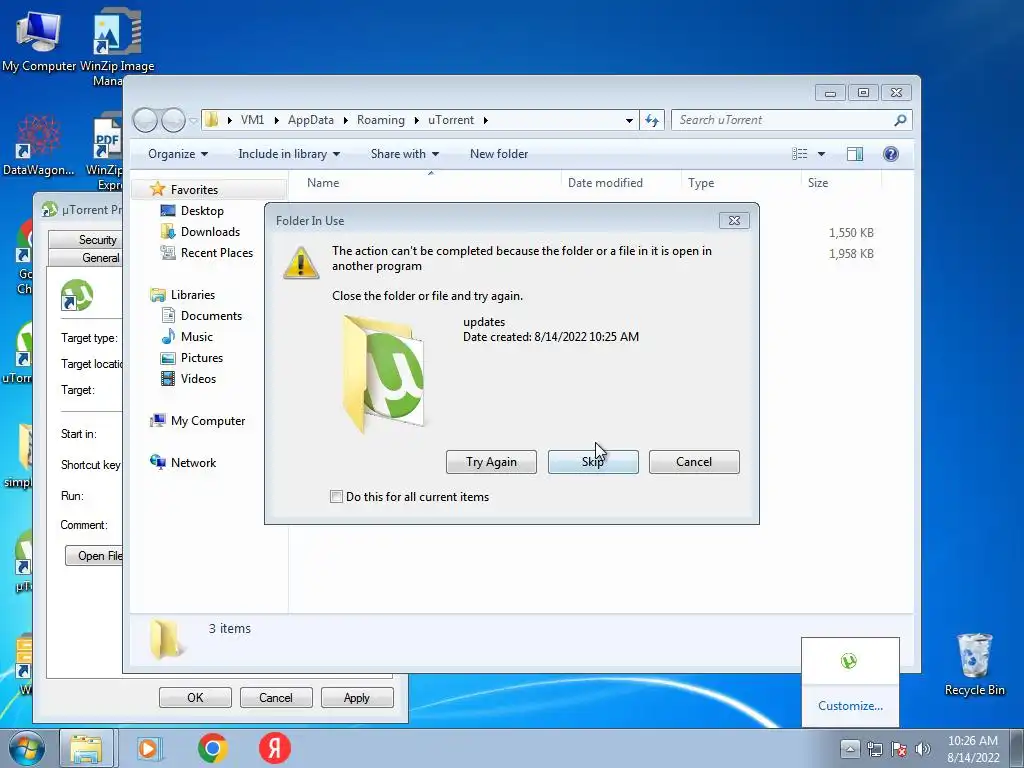This screenshot has width=1024, height=768.
Task: Open Pictures library
Action: coord(202,358)
